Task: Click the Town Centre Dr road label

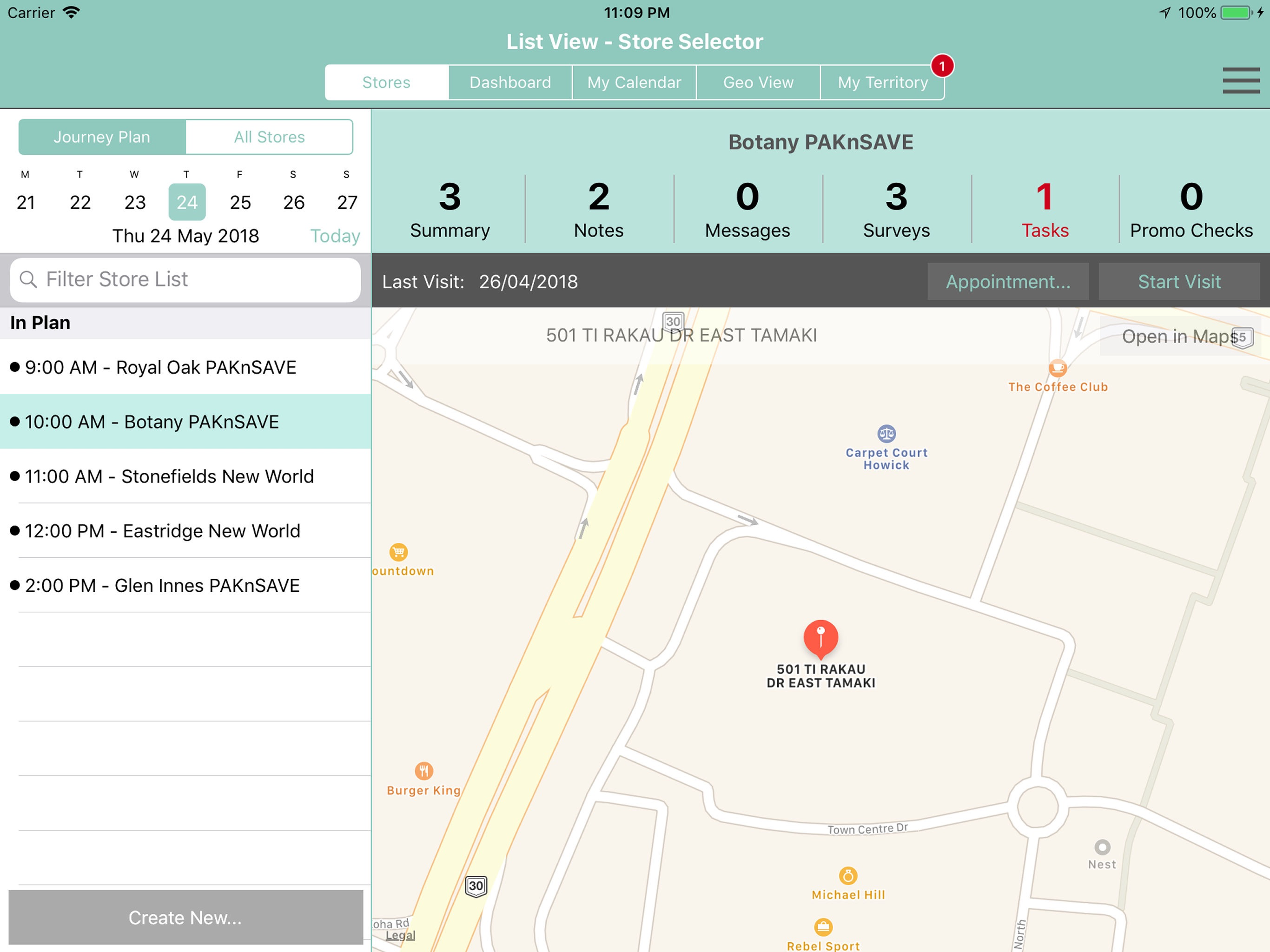Action: [x=867, y=828]
